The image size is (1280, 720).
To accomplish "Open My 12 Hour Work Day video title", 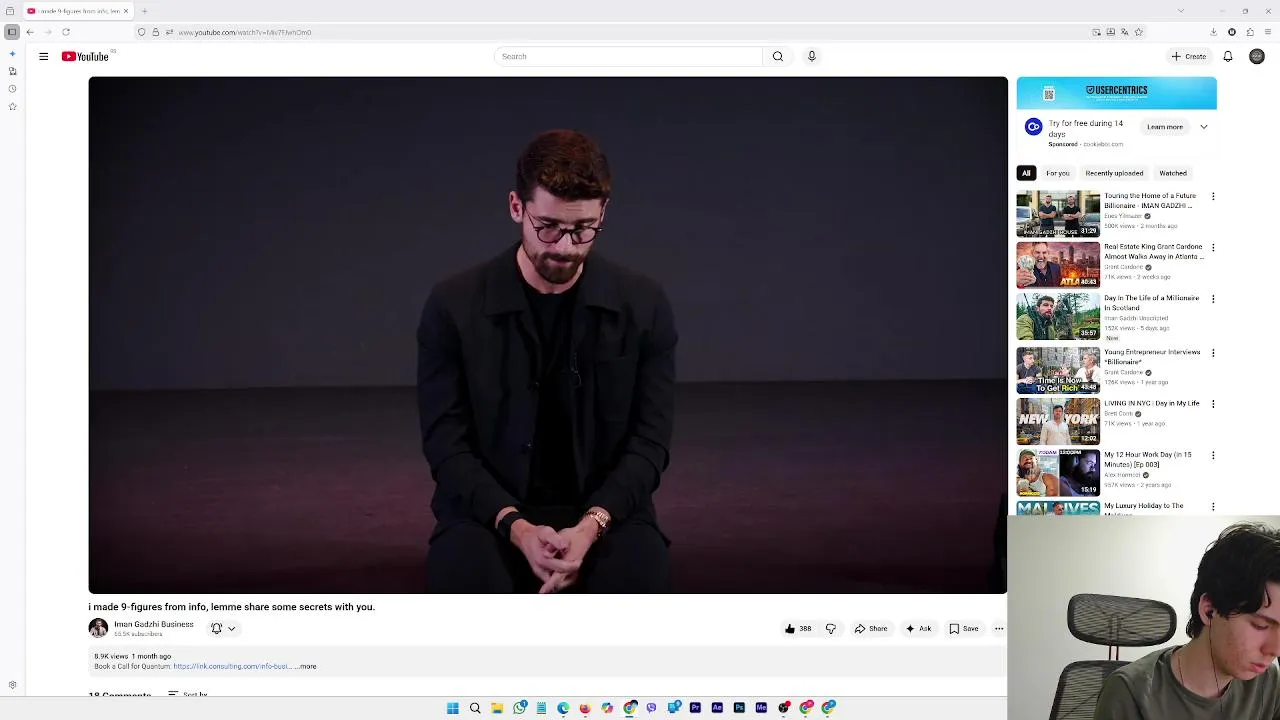I will click(x=1148, y=459).
